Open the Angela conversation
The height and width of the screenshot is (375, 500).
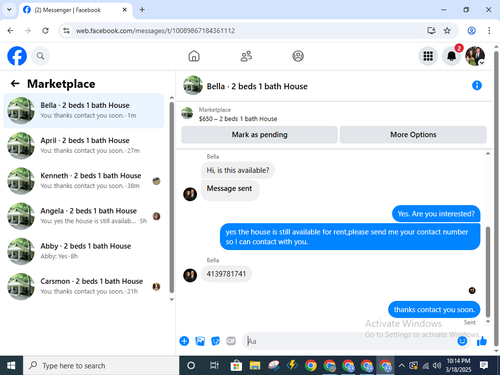click(84, 216)
